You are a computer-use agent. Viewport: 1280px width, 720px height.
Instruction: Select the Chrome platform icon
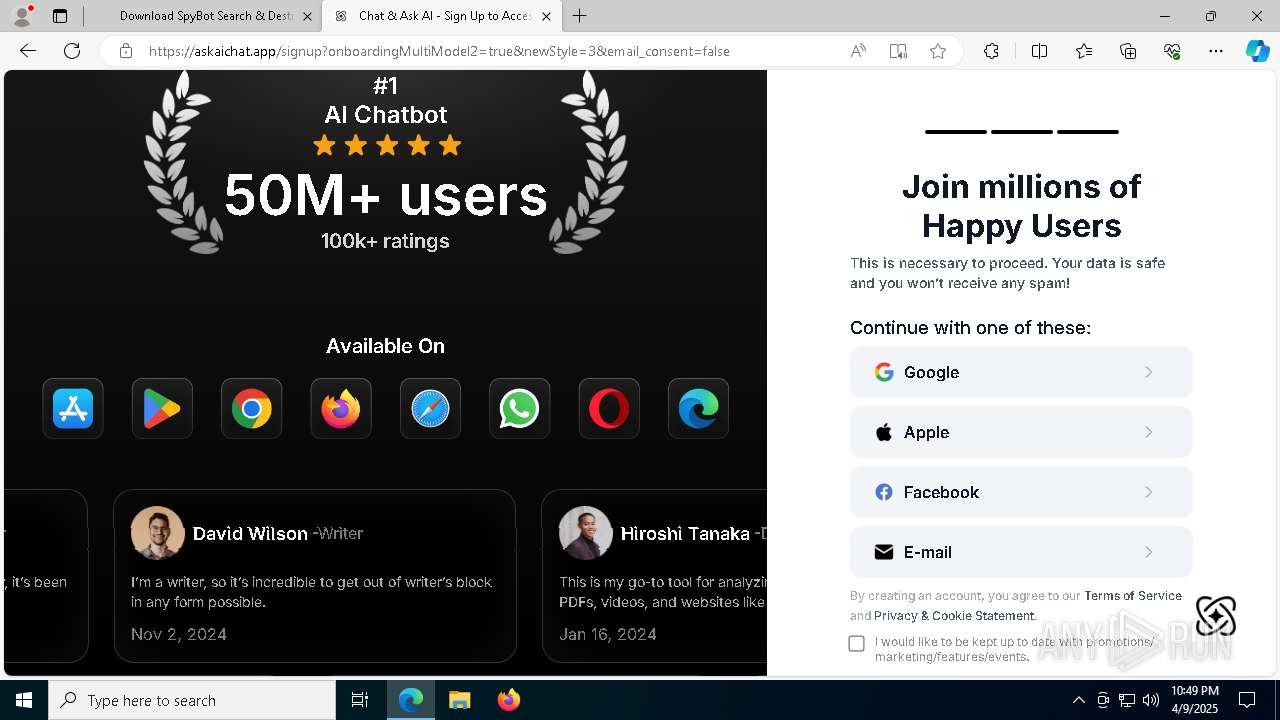pyautogui.click(x=251, y=408)
